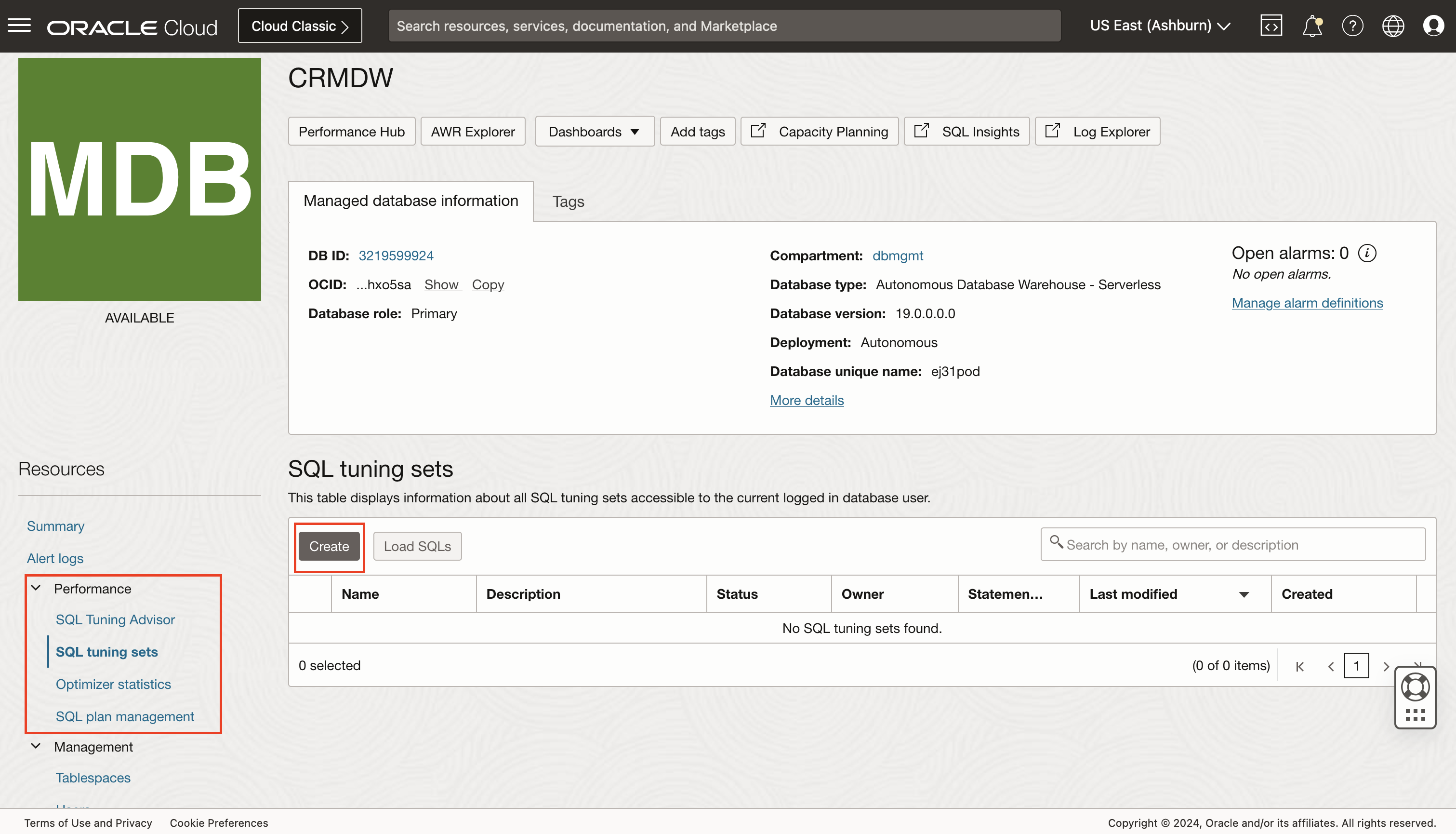Open SQL Tuning Advisor in sidebar
Screen dimensions: 1456x834
tap(115, 620)
